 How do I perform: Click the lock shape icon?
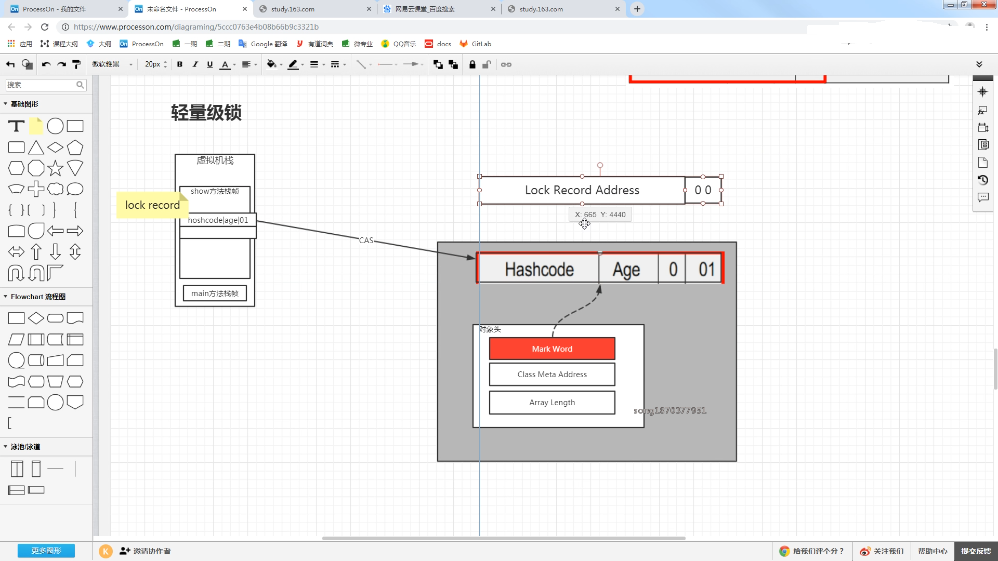pos(472,64)
